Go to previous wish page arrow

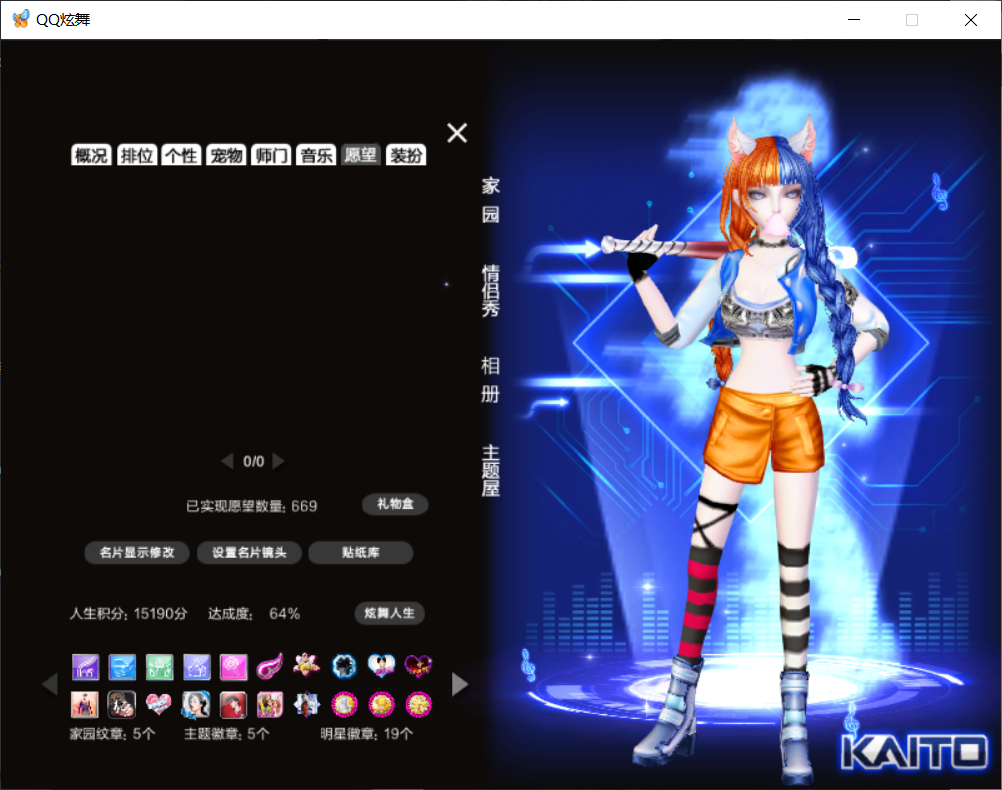point(227,461)
